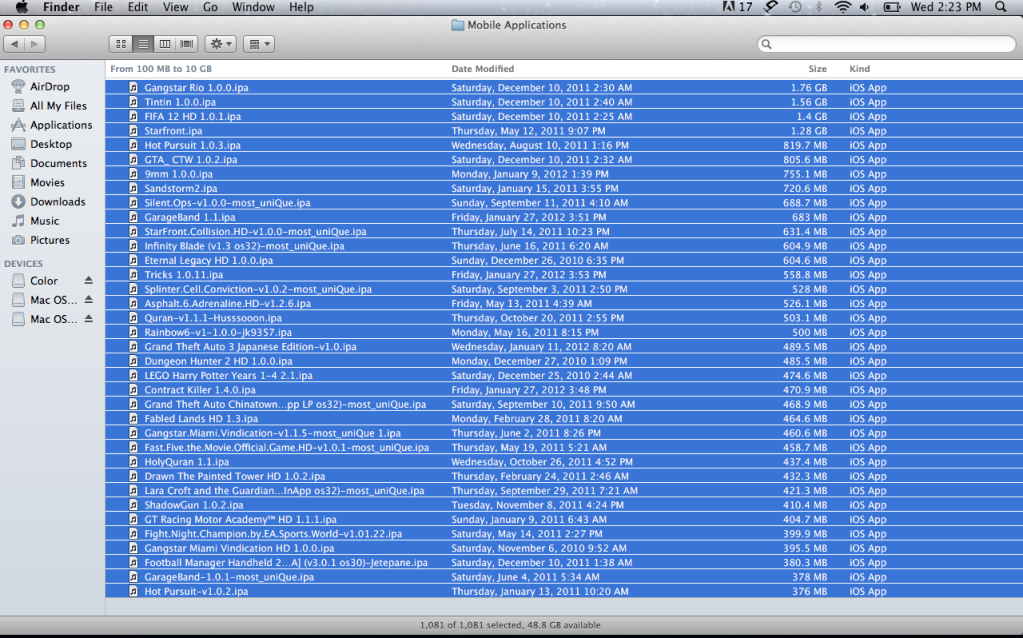This screenshot has width=1023, height=638.
Task: Click the Mobile Applications title folder icon
Action: 457,25
